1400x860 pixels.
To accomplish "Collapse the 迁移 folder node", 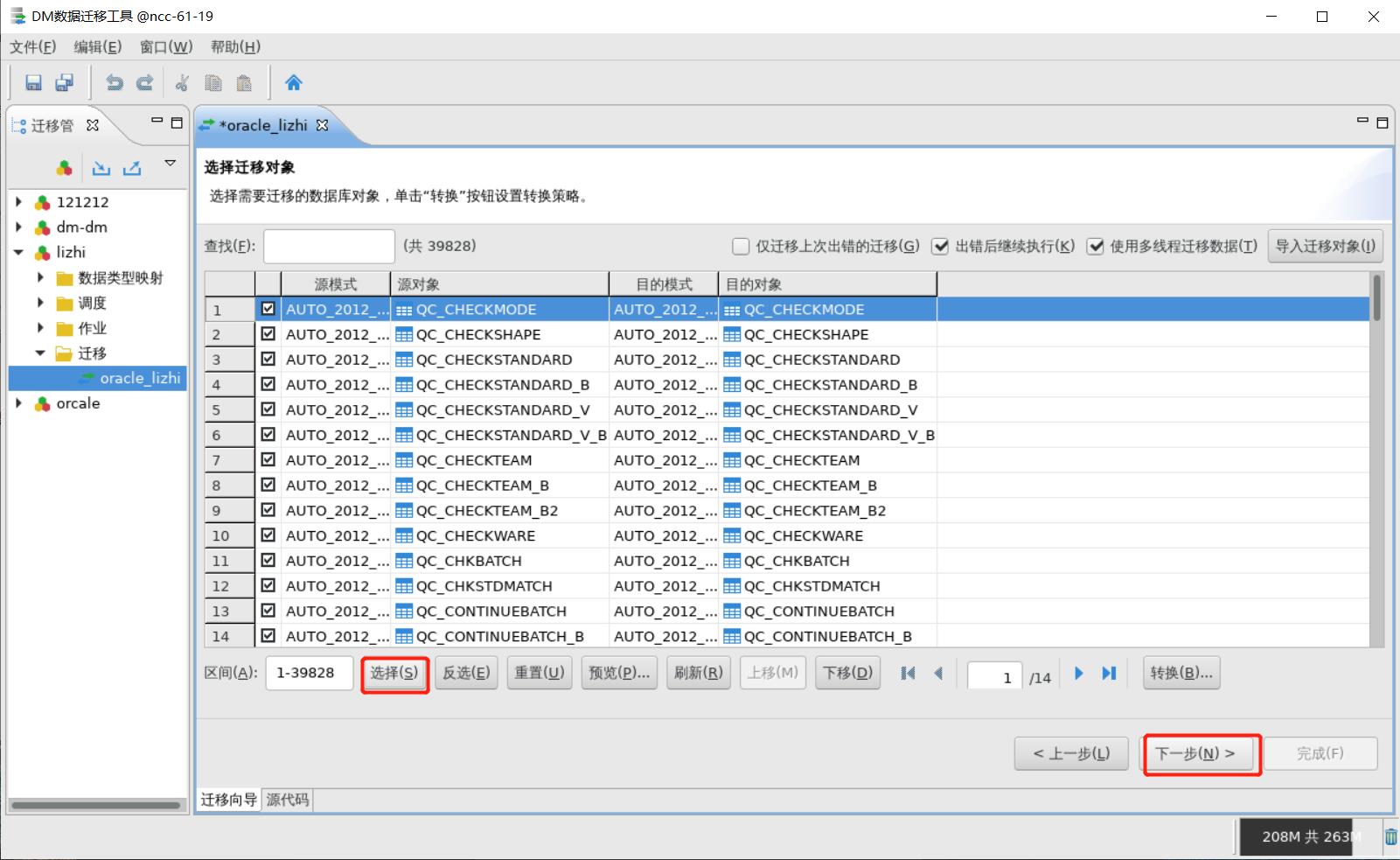I will pyautogui.click(x=40, y=353).
